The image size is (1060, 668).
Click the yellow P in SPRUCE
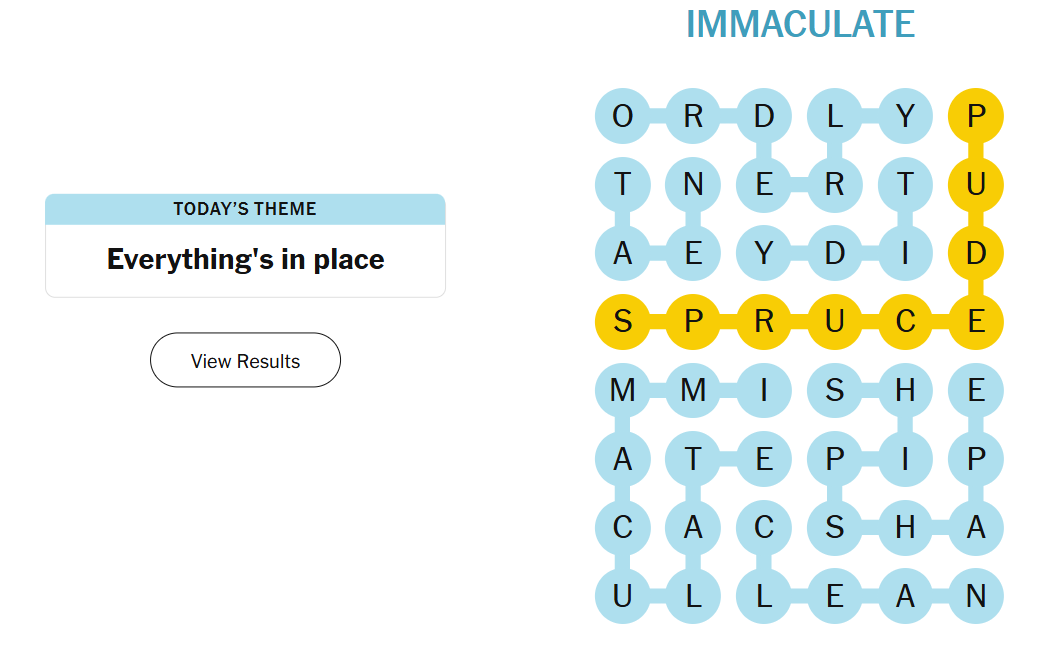pos(693,322)
